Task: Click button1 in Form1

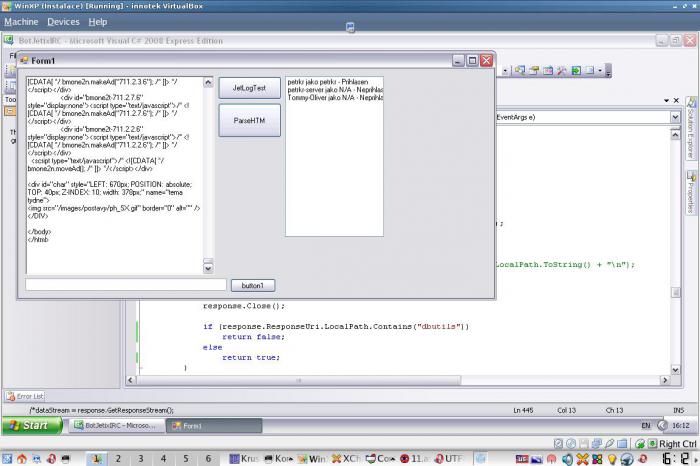Action: [253, 286]
